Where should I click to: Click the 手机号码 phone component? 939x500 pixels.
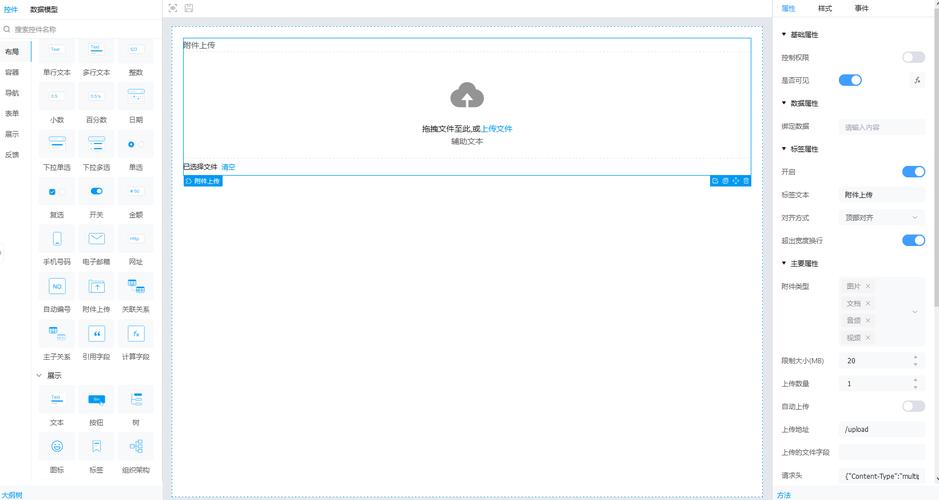[x=57, y=239]
